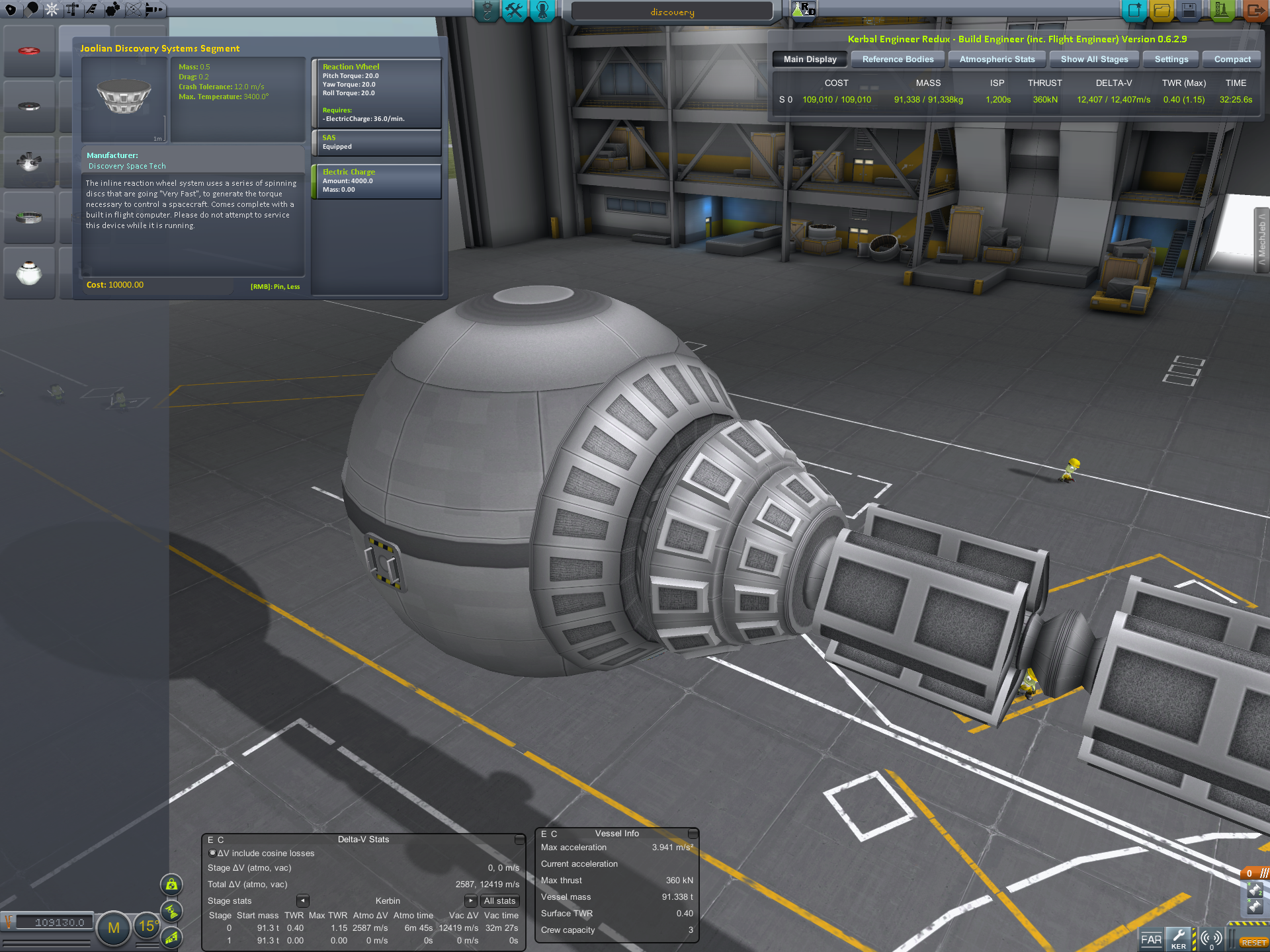This screenshot has height=952, width=1270.
Task: Select the structural crane parts category
Action: click(72, 9)
